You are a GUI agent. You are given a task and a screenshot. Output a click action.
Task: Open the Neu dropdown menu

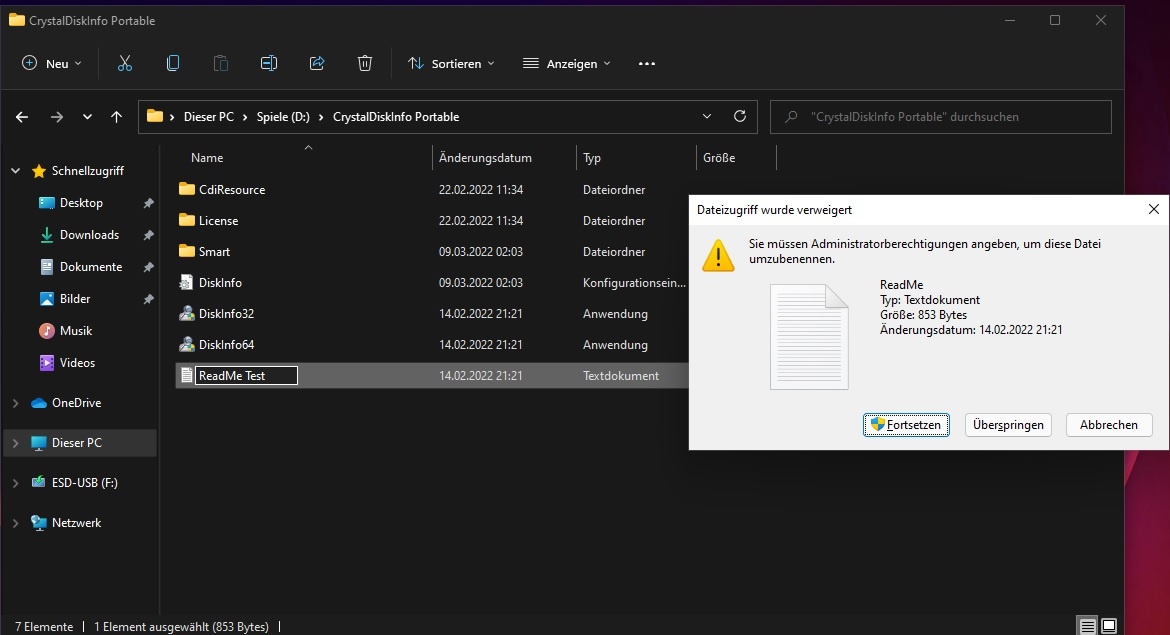pos(52,63)
